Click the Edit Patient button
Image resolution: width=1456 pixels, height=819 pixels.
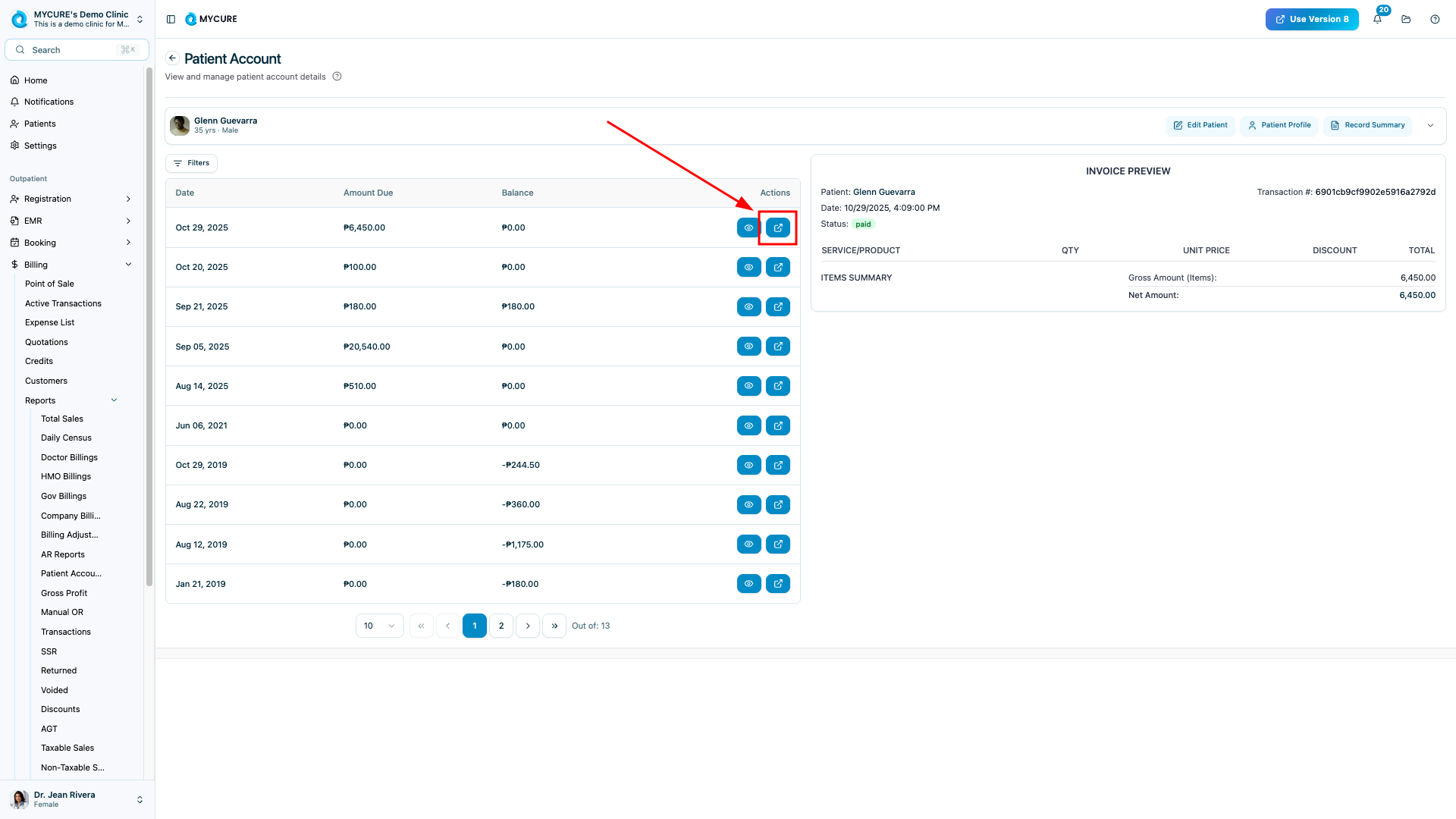tap(1200, 125)
